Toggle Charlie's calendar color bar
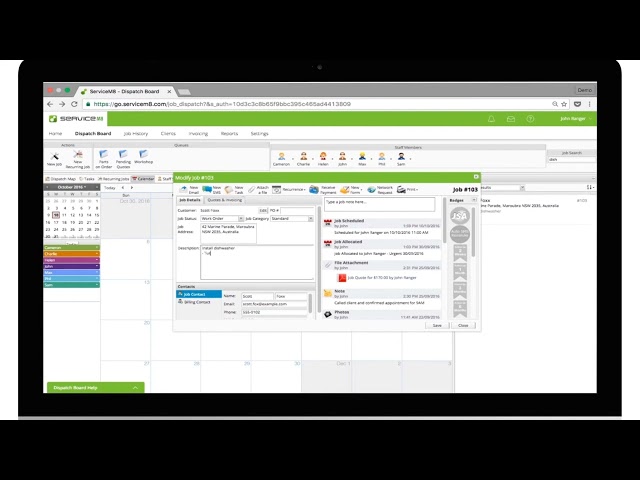 [x=71, y=254]
